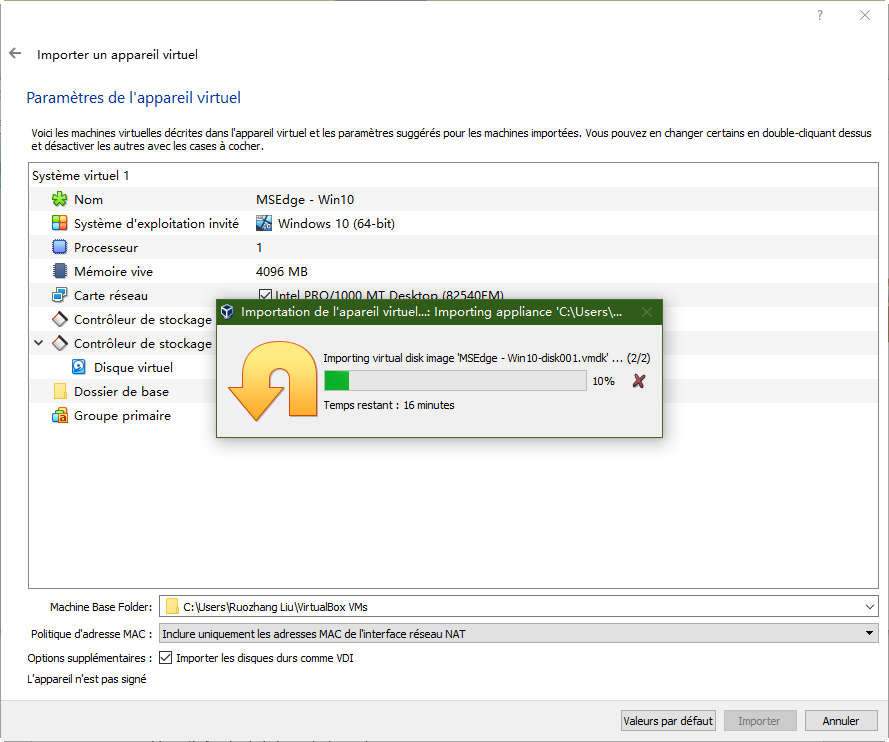Screen dimensions: 889x742
Task: Click the Paramètres de l'appareil virtuel heading
Action: coord(134,97)
